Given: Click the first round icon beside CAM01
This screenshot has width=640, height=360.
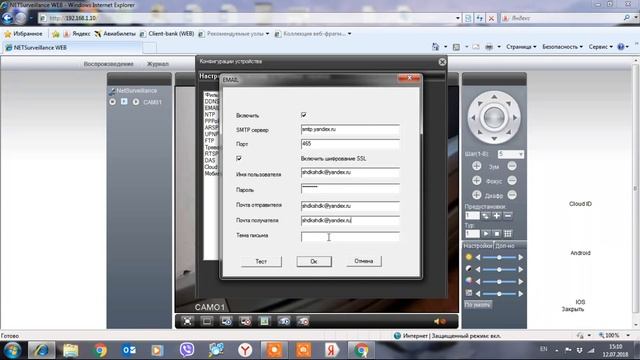Looking at the screenshot, I should [113, 102].
